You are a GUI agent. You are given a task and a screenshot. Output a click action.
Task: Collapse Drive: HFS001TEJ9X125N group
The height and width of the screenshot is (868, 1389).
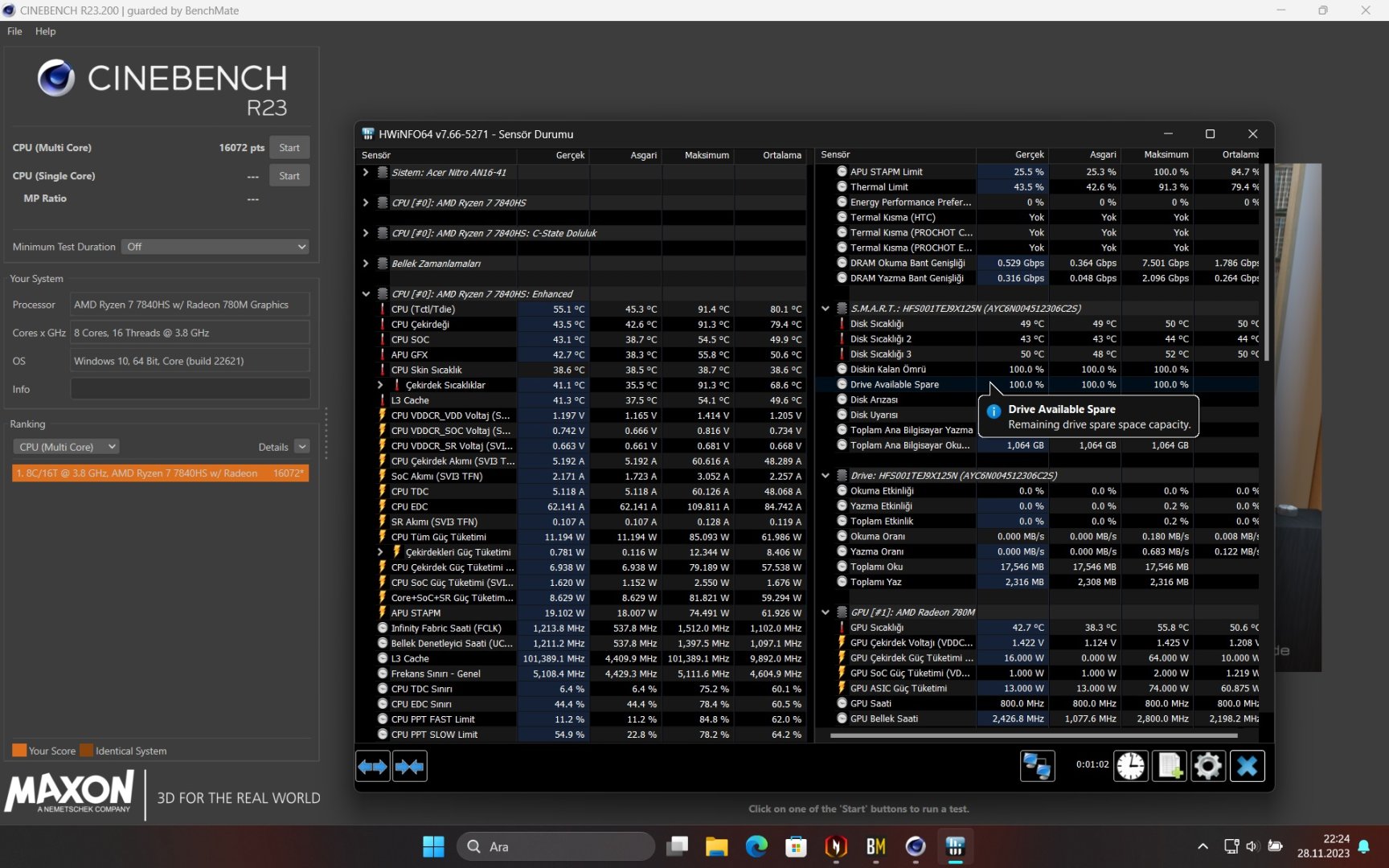click(x=825, y=476)
